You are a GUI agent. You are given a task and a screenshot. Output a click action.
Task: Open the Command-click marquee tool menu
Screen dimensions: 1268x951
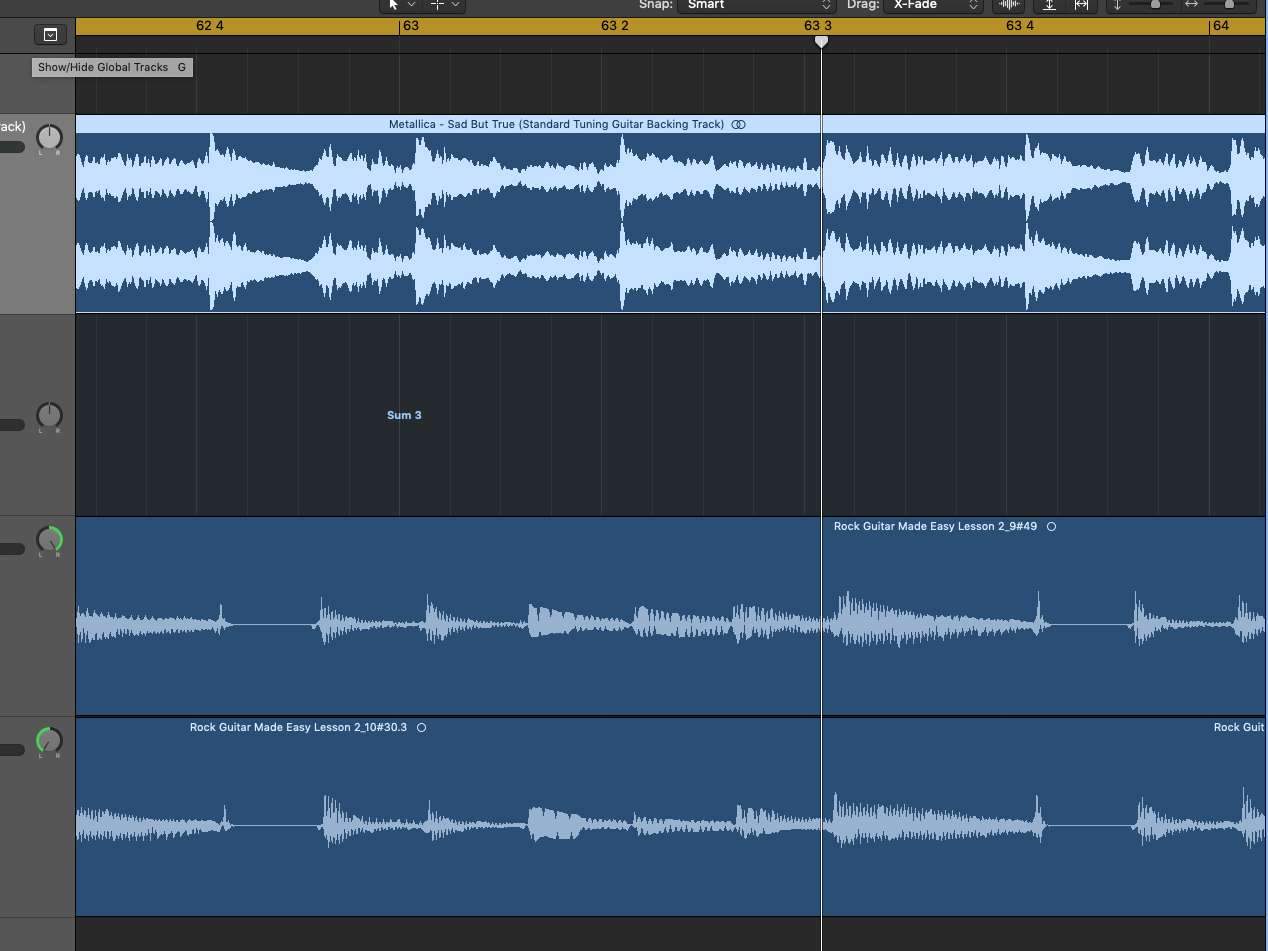(x=444, y=5)
